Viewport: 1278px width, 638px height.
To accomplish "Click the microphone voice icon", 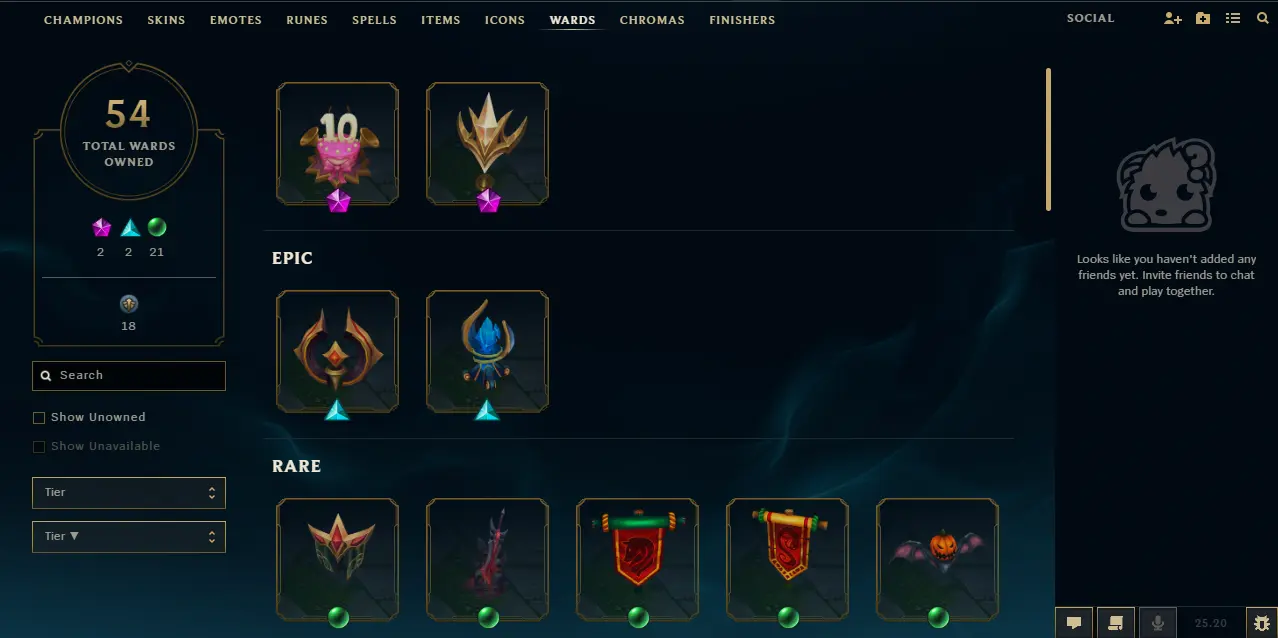I will point(1158,622).
